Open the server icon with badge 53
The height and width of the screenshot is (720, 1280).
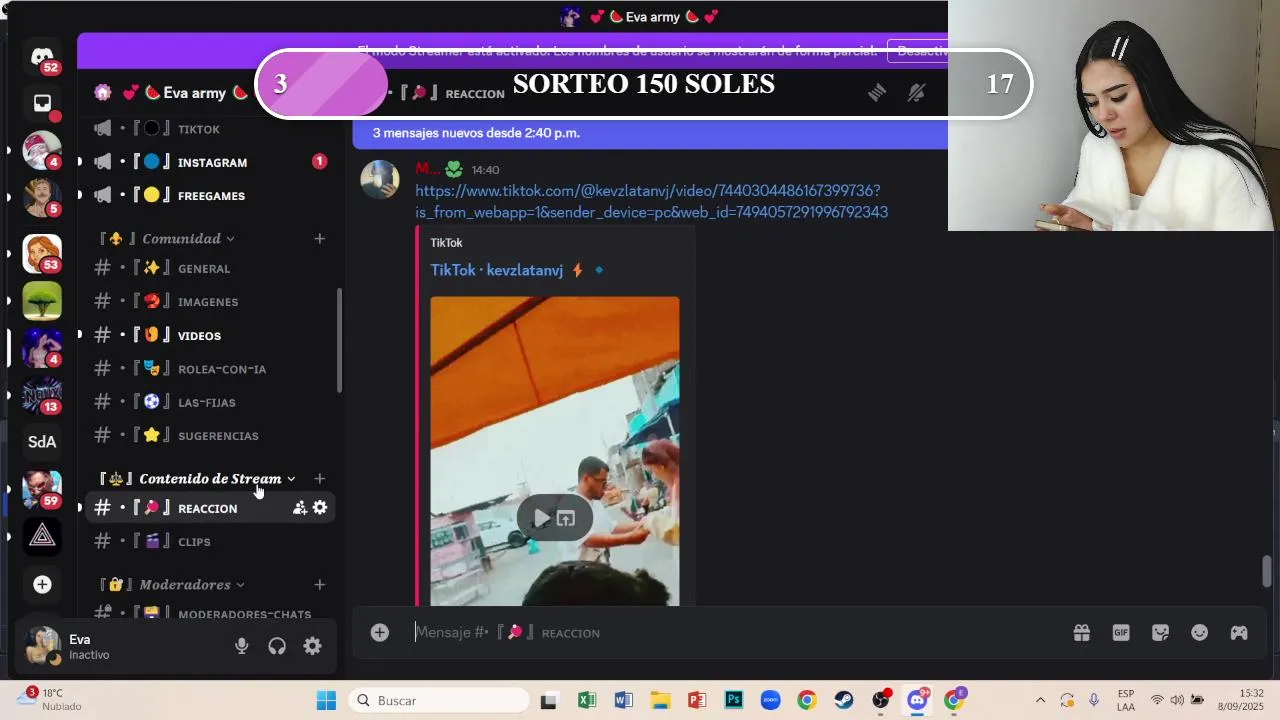[x=42, y=253]
